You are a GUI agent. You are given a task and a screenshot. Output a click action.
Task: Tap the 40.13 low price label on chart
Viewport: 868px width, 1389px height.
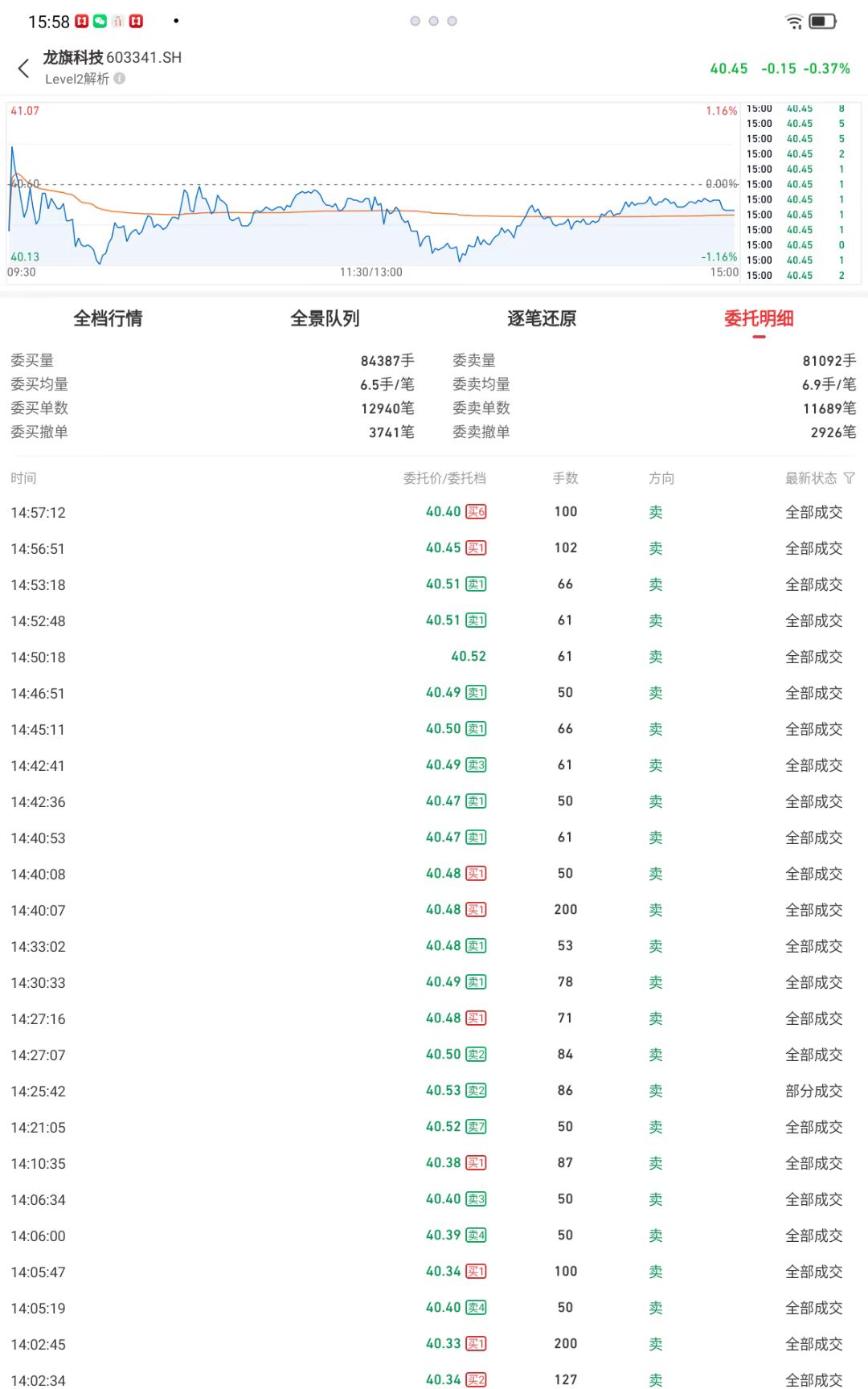tap(25, 257)
